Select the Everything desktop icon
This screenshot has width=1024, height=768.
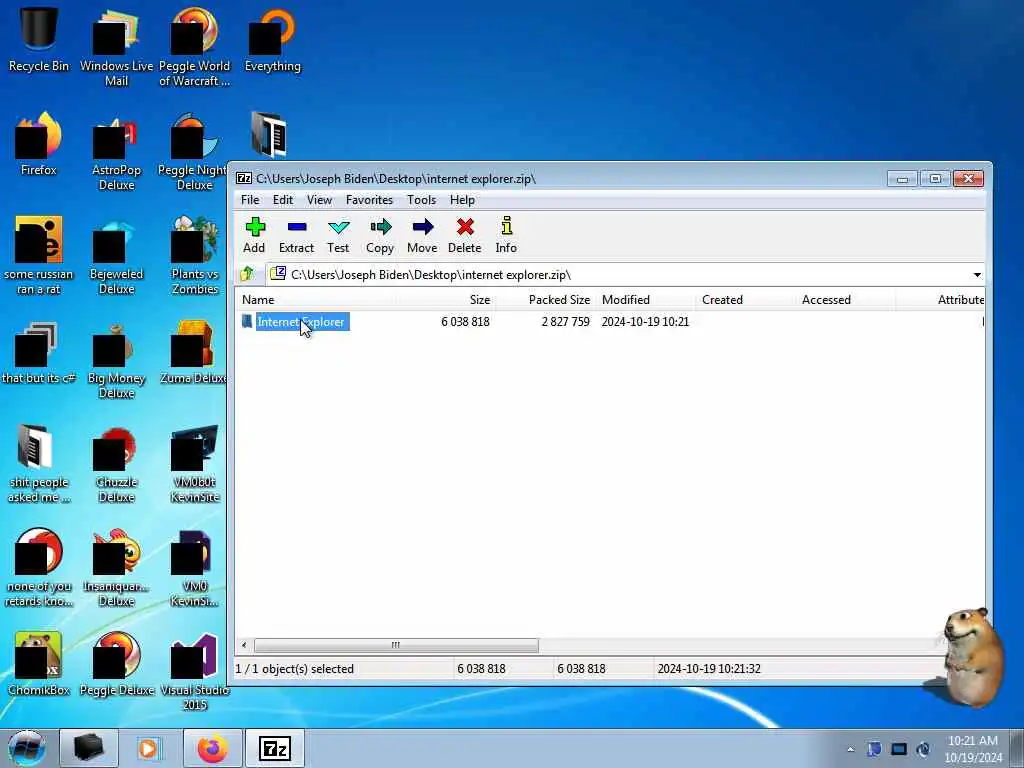(273, 39)
